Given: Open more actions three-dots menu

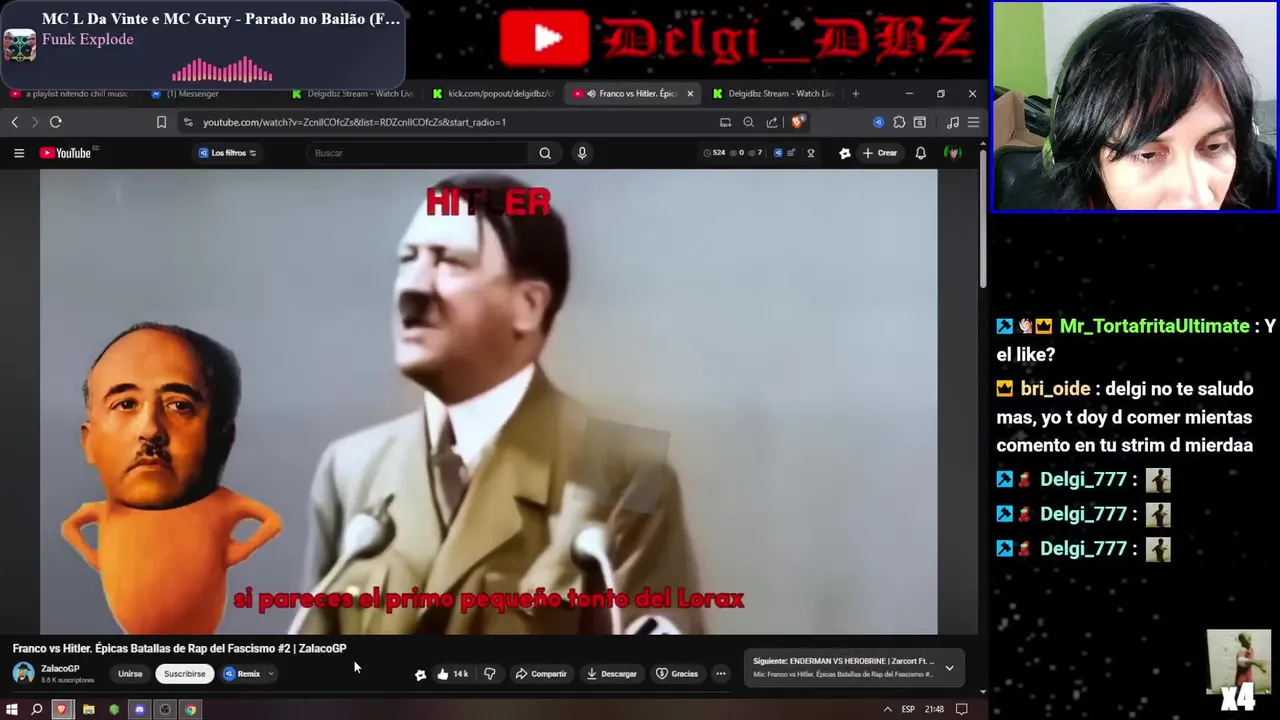Looking at the screenshot, I should pos(720,674).
